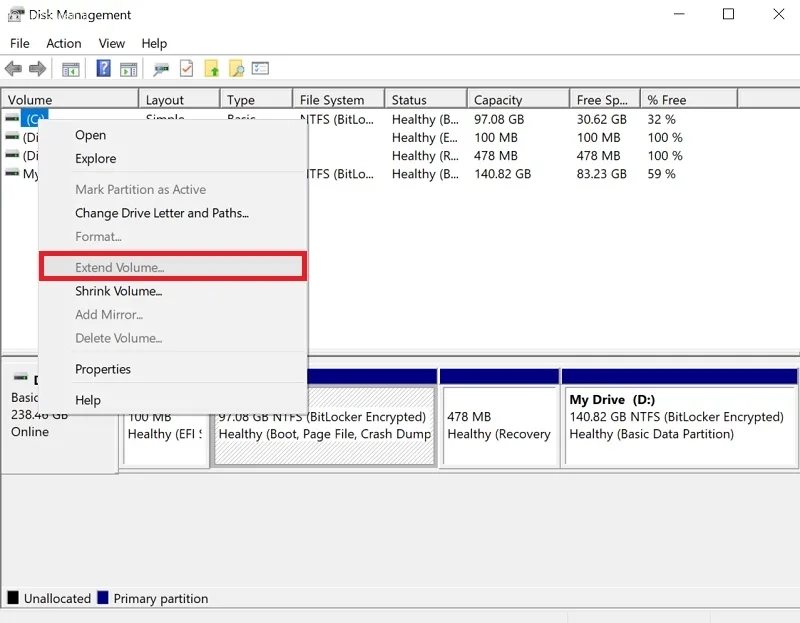The height and width of the screenshot is (623, 800).
Task: Select Shrink Volume from context menu
Action: [118, 291]
